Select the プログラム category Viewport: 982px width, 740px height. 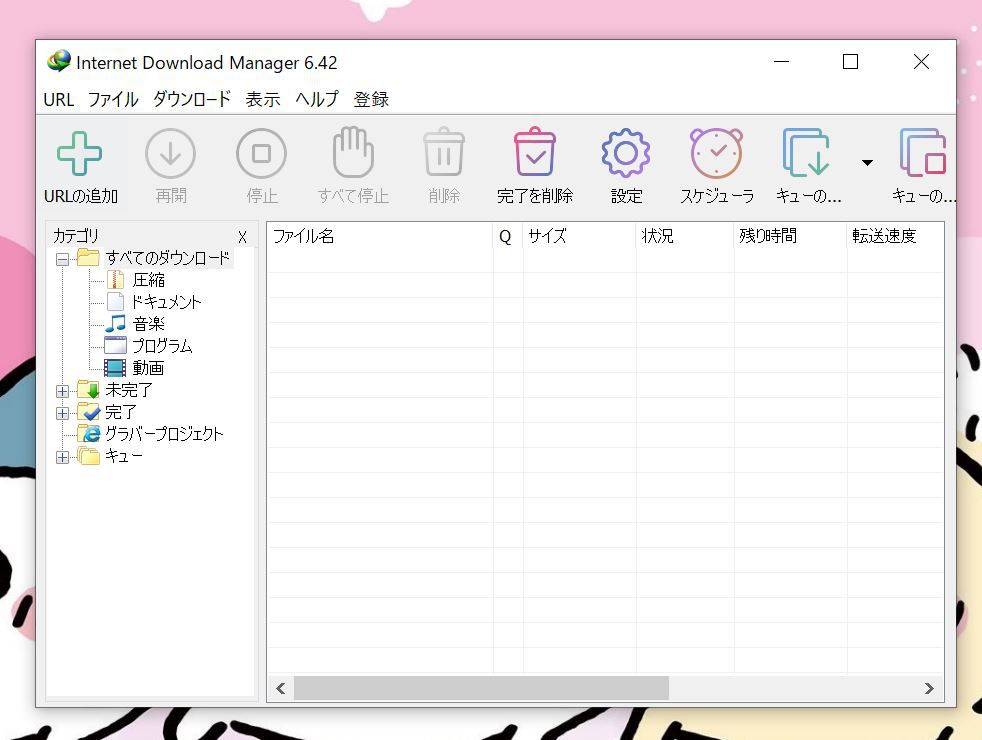[x=162, y=346]
